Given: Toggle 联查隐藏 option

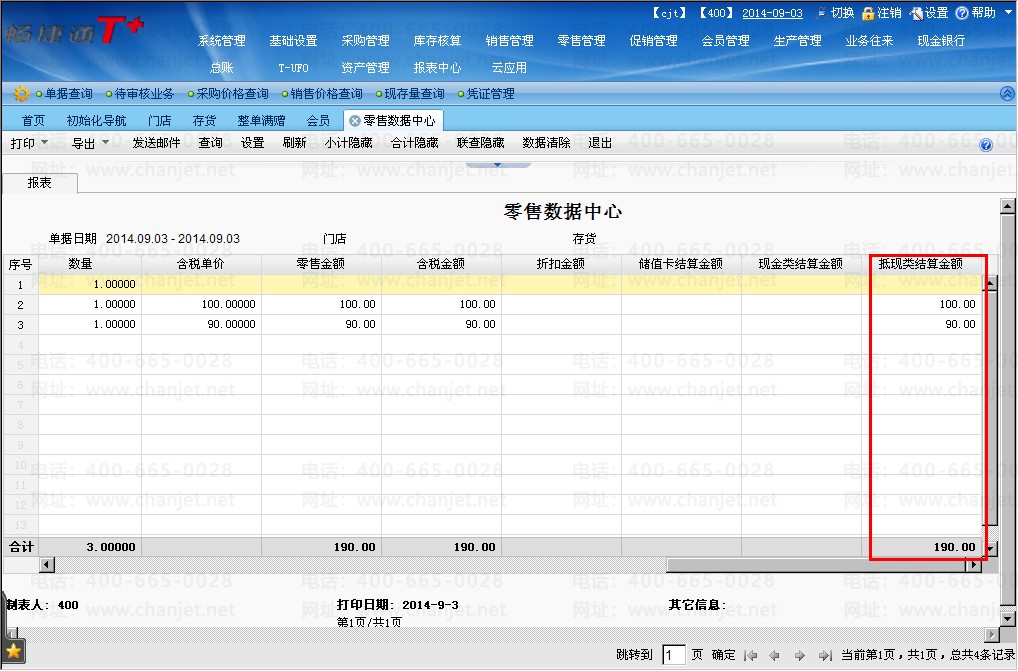Looking at the screenshot, I should (x=480, y=143).
